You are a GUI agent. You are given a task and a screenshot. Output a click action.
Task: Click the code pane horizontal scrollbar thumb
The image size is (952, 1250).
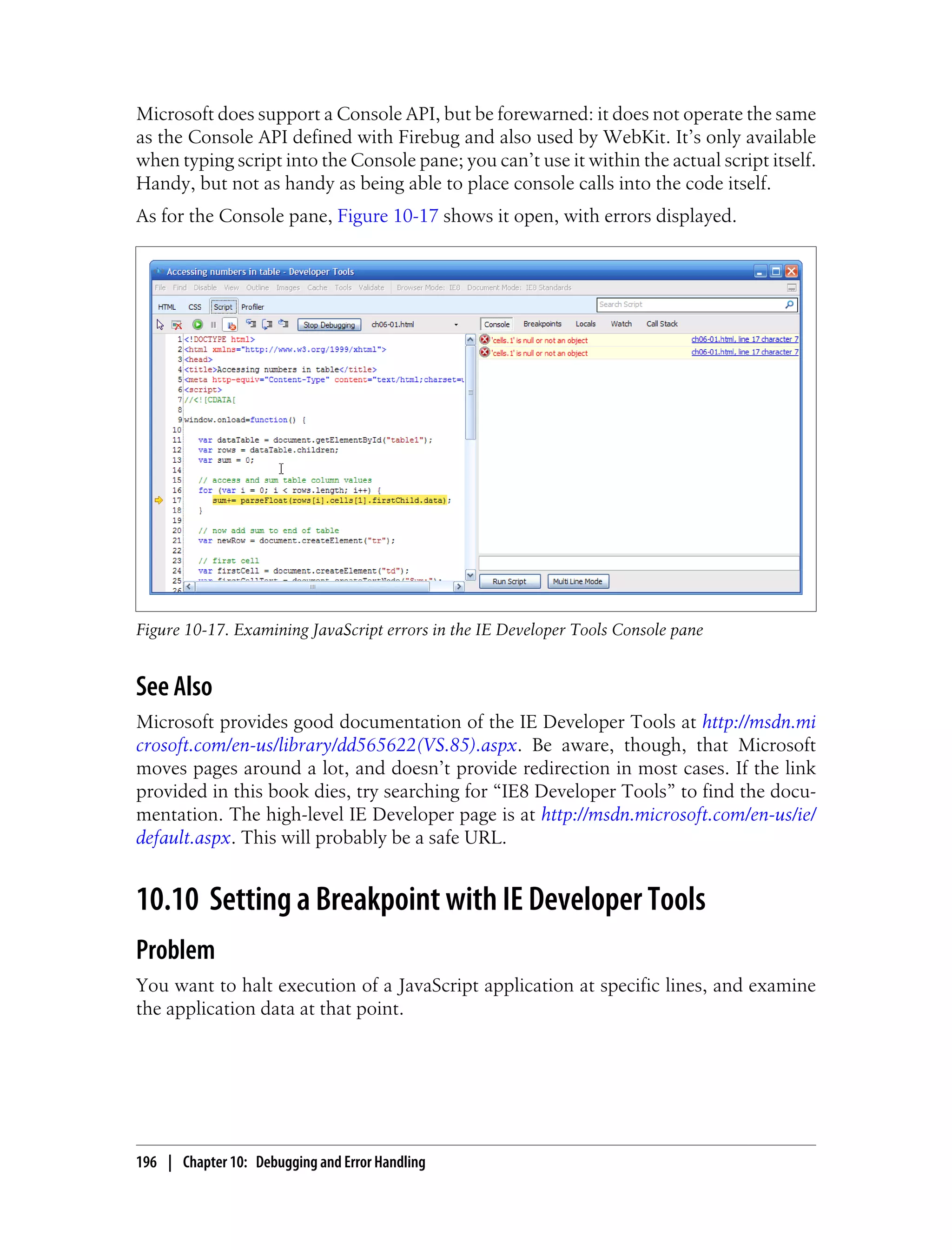[x=312, y=587]
